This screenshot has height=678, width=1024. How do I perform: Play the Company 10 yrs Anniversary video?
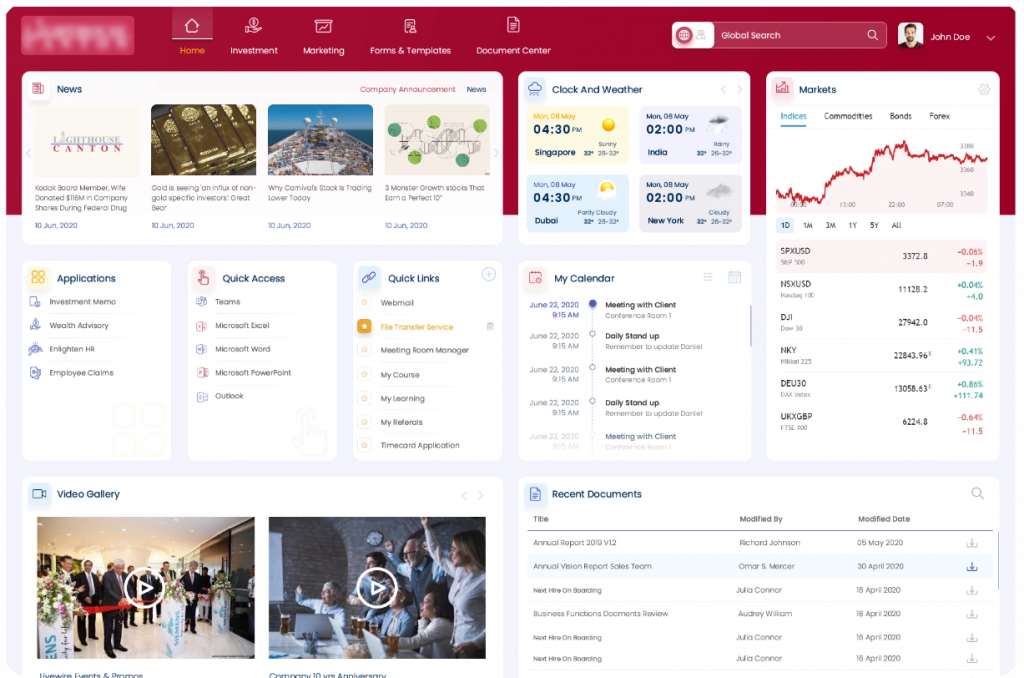(x=377, y=588)
